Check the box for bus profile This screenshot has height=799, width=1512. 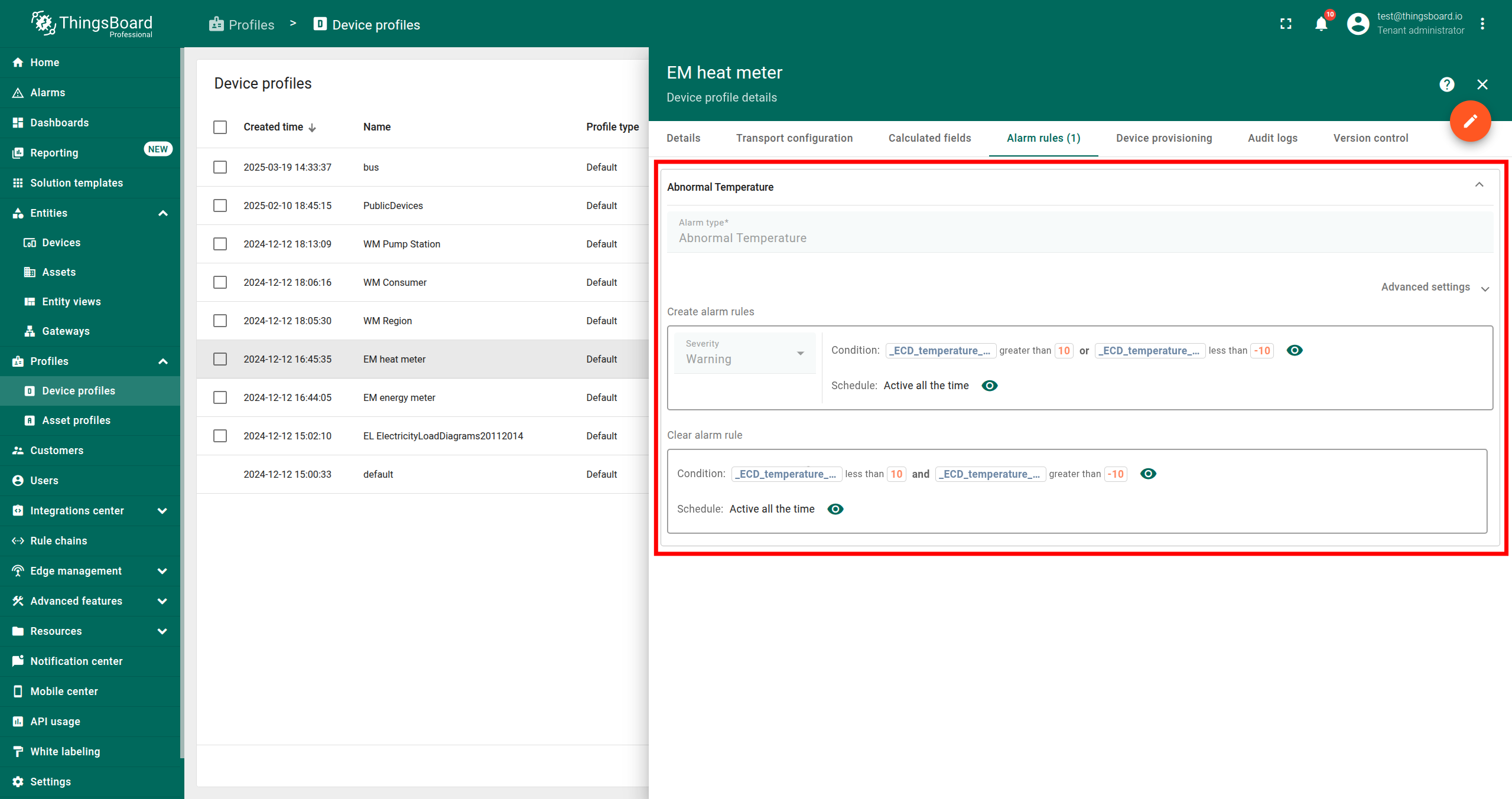[x=220, y=167]
